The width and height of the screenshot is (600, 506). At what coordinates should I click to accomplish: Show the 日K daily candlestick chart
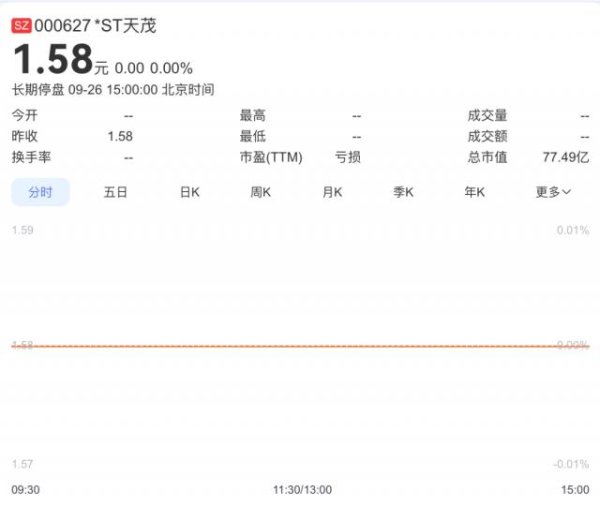pos(190,192)
